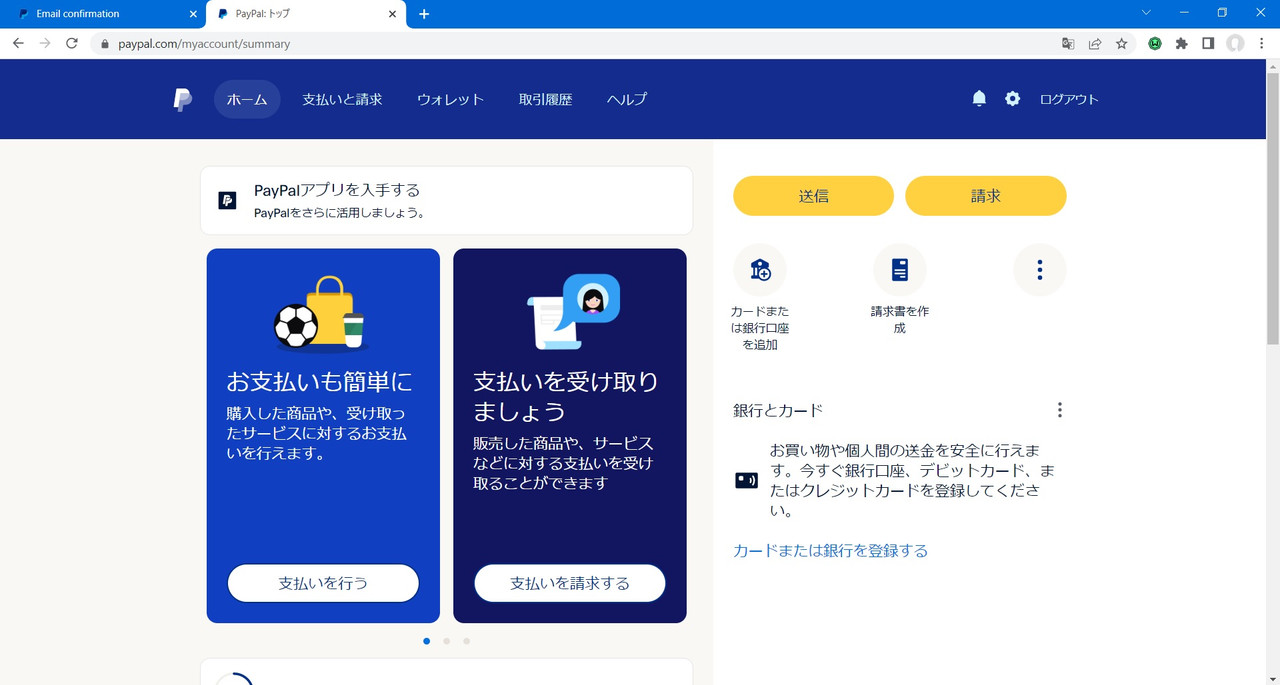1280x685 pixels.
Task: Click お支払いも簡単に card illustration
Action: [x=320, y=313]
